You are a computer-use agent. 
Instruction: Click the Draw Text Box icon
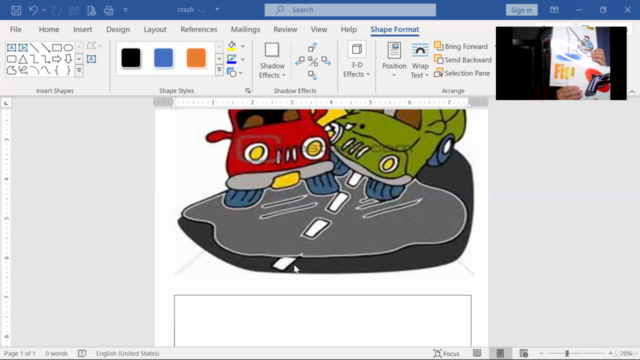(92, 59)
